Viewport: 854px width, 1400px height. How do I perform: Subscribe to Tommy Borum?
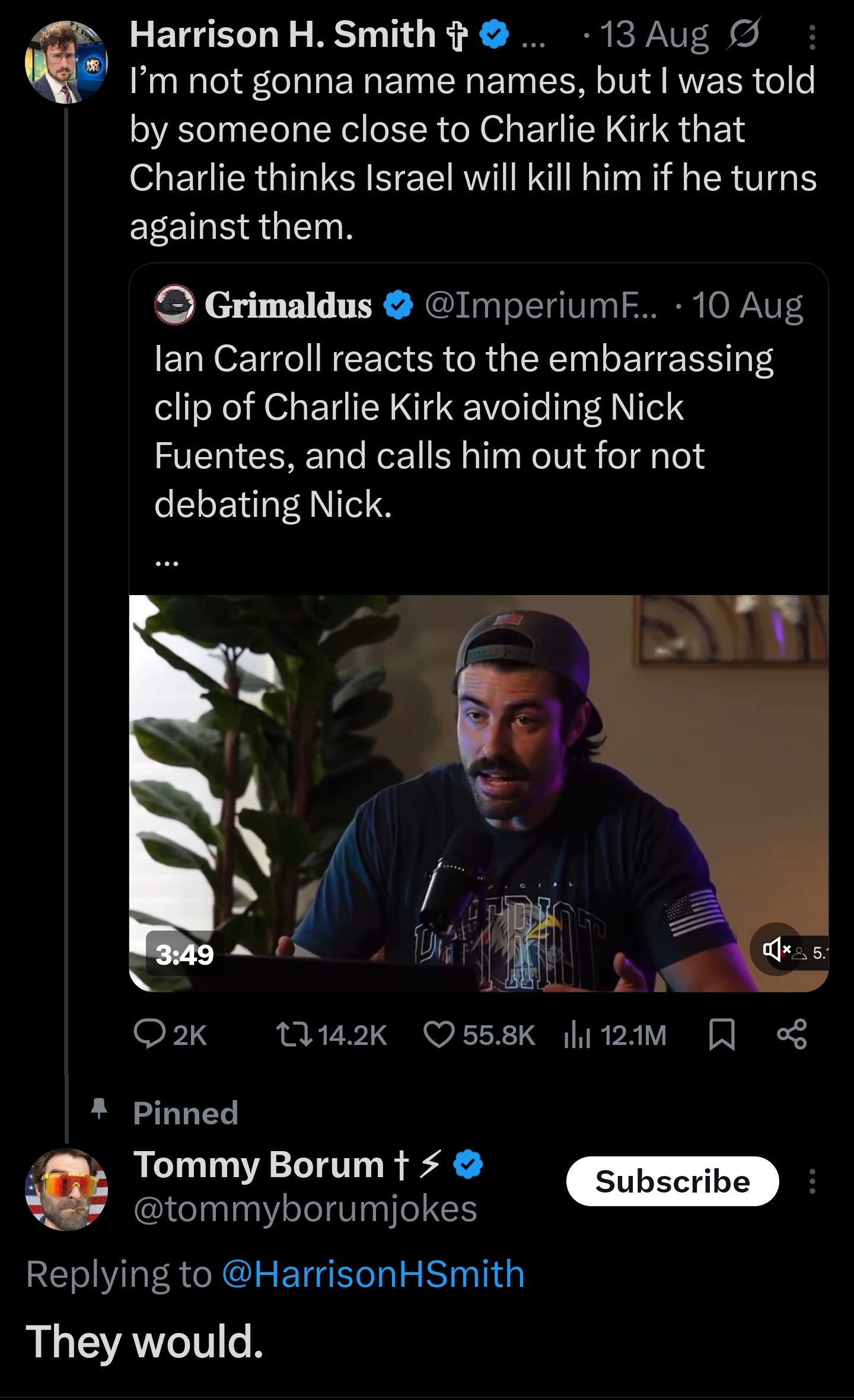672,1181
